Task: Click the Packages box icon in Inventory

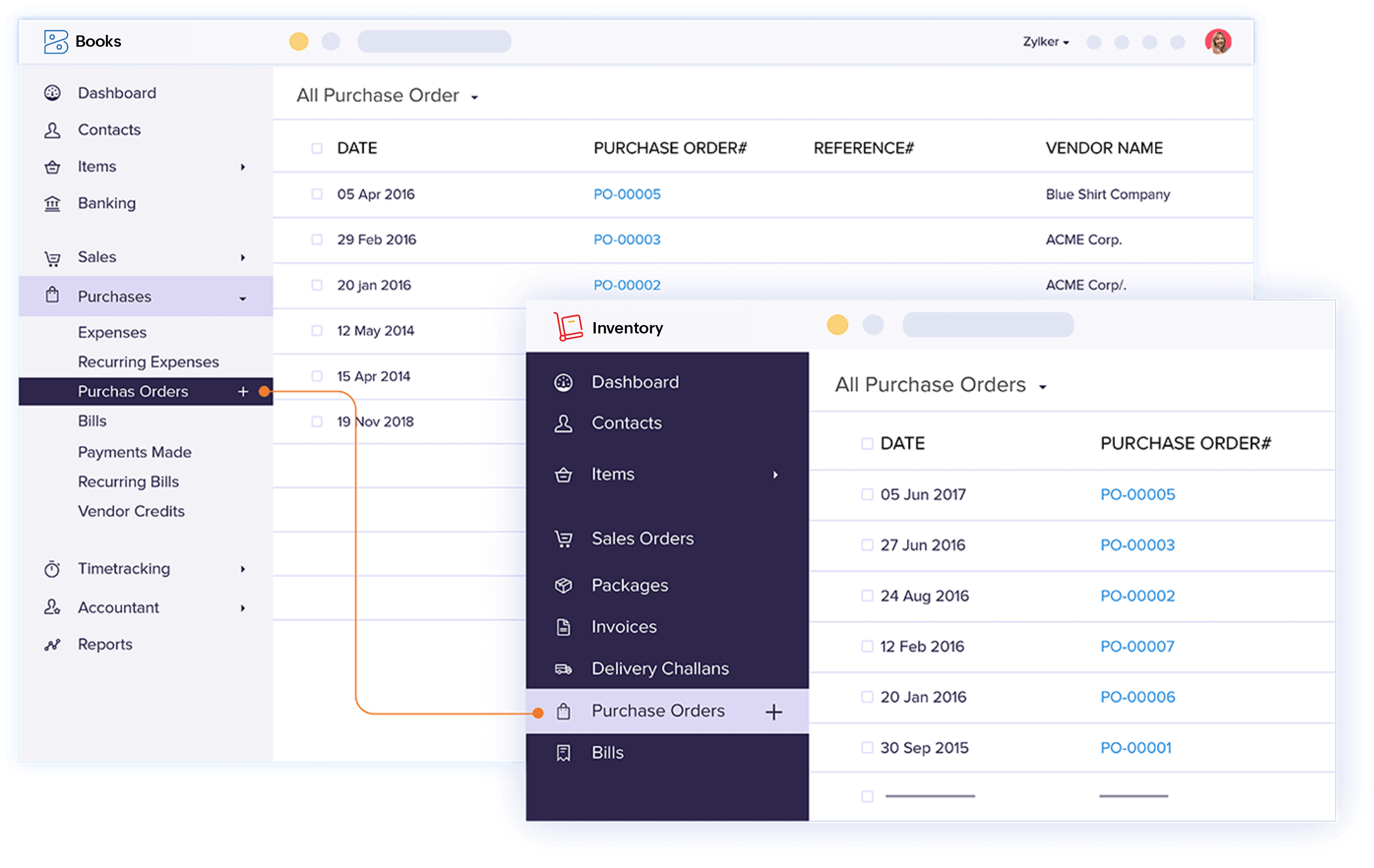Action: pos(563,586)
